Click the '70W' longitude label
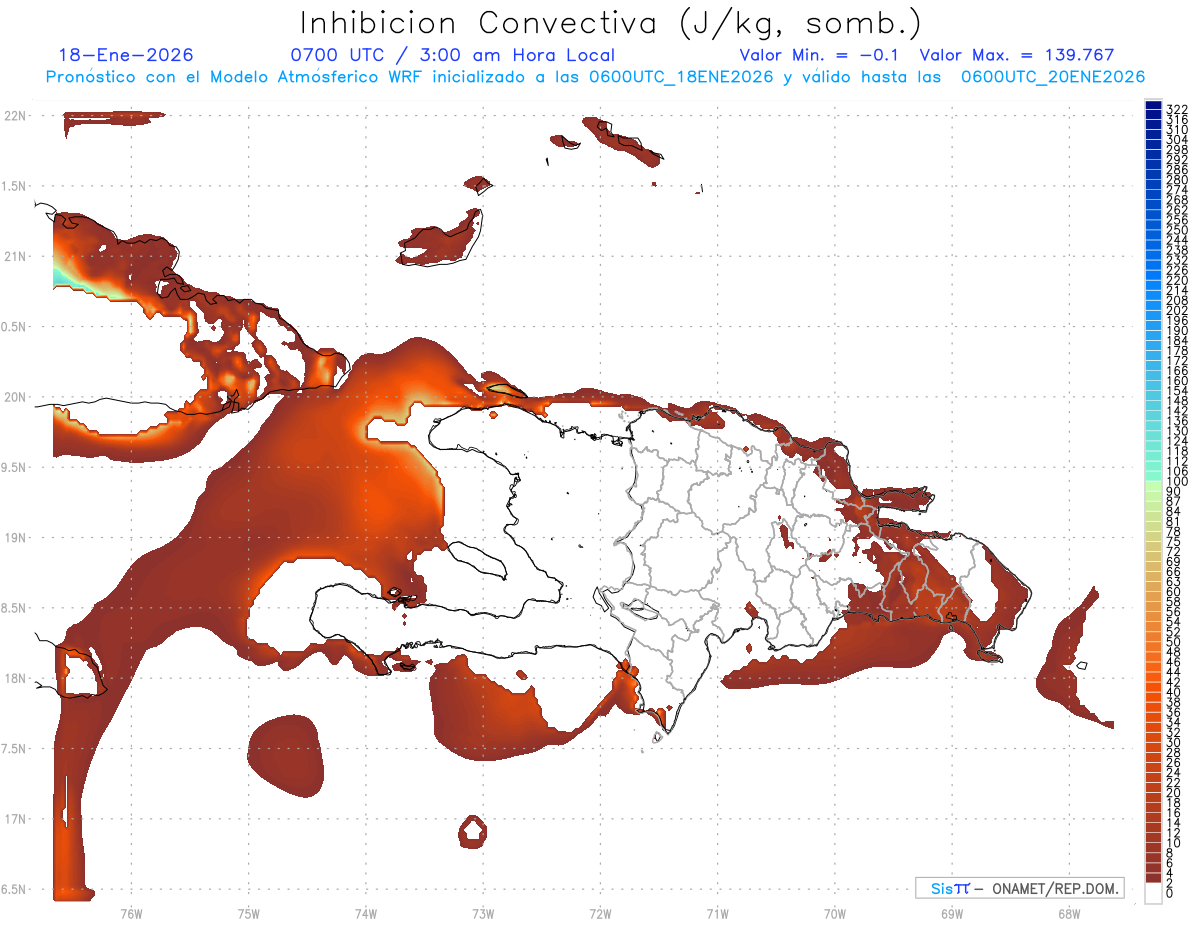Image resolution: width=1200 pixels, height=927 pixels. pos(835,914)
